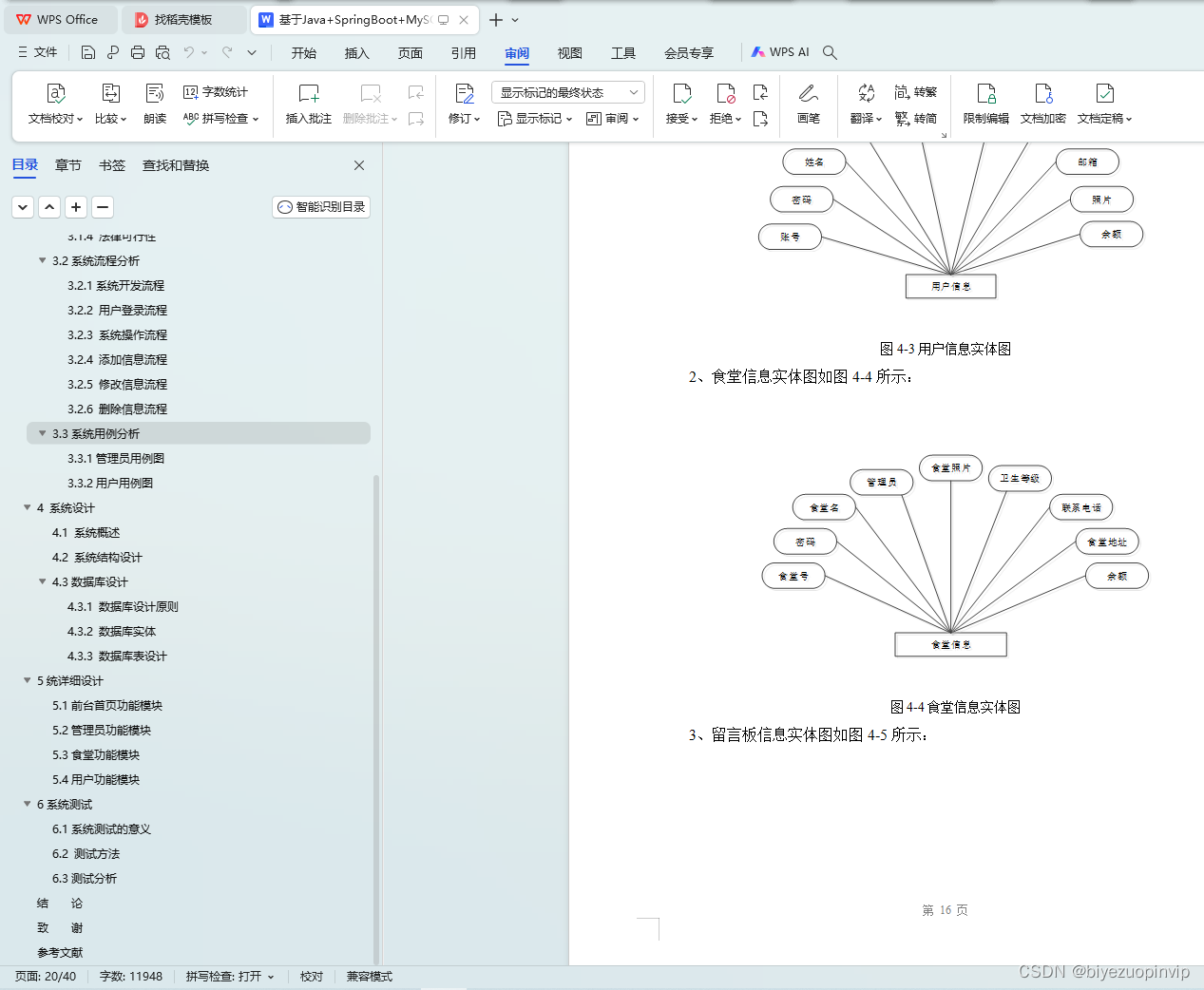The height and width of the screenshot is (990, 1204).
Task: Insert a comment with 插入批注
Action: (x=308, y=105)
